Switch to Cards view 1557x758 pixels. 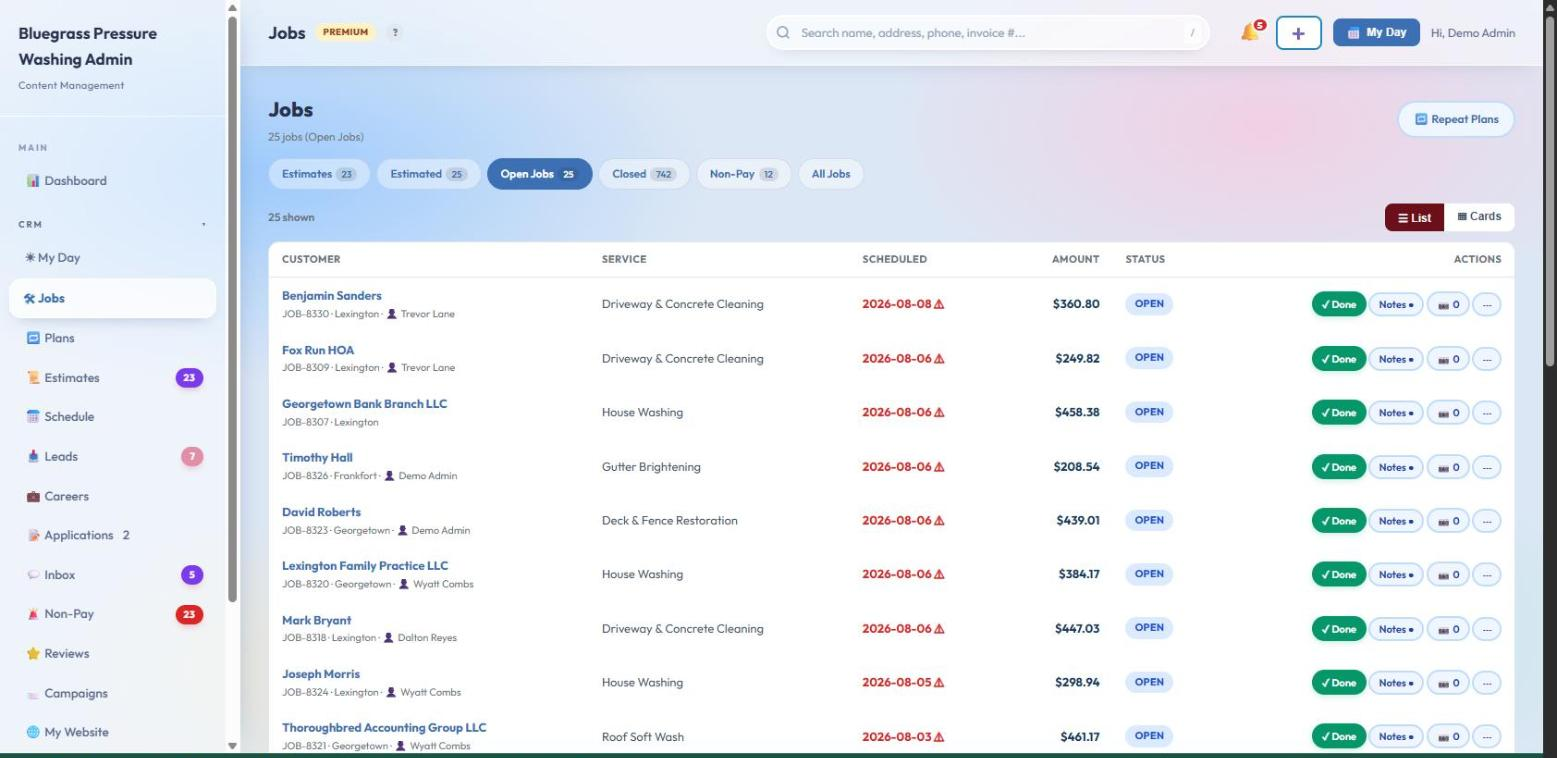click(1479, 217)
